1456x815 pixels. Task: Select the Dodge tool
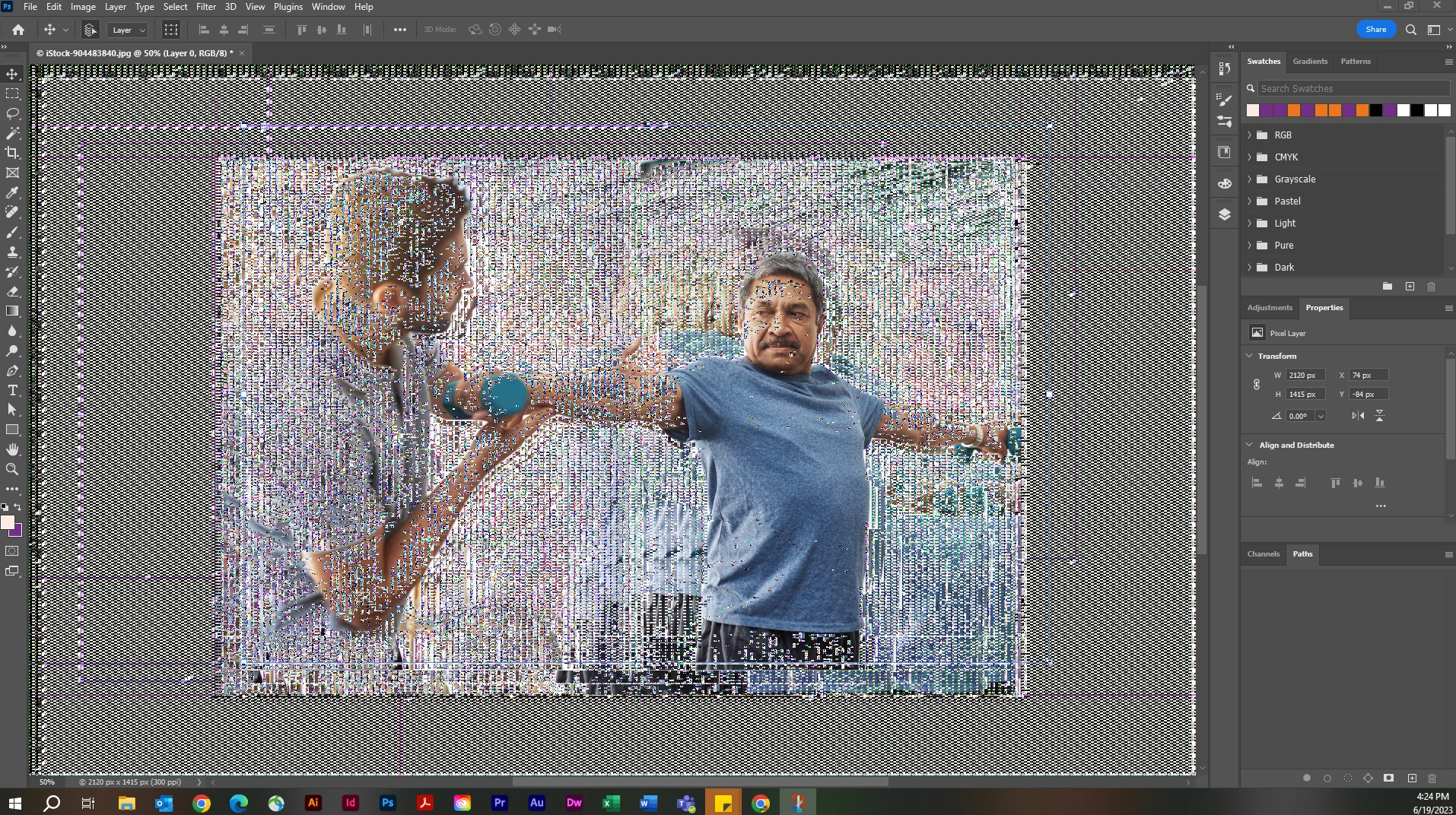tap(12, 350)
